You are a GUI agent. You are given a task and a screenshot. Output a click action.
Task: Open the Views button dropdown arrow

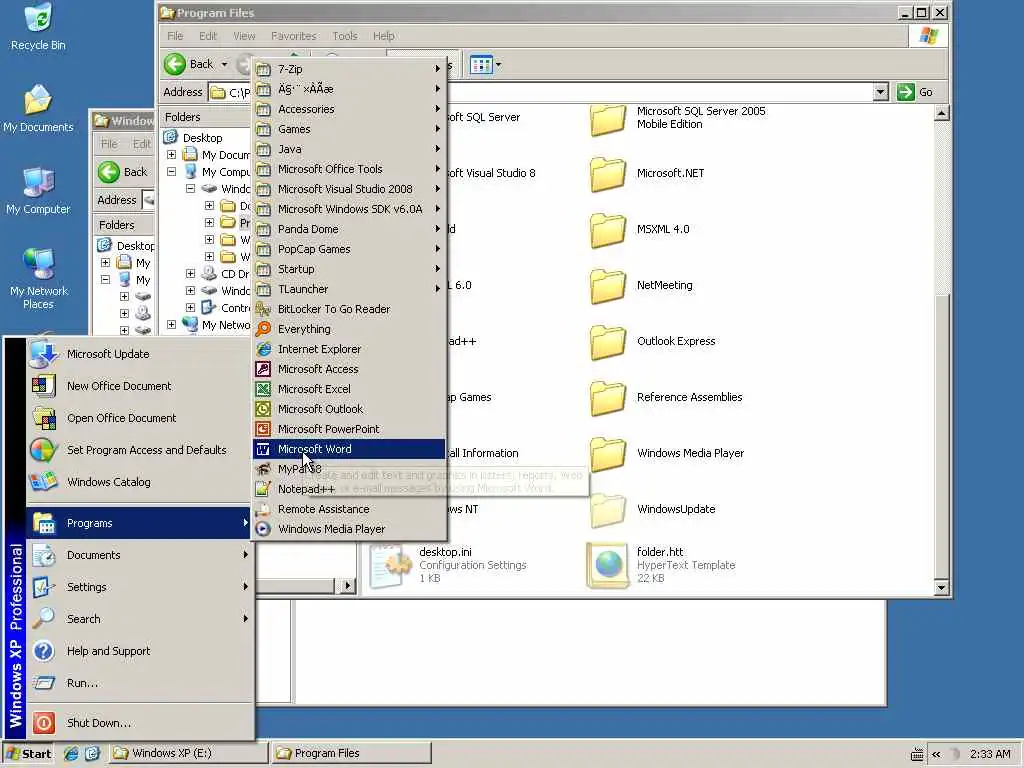tap(498, 65)
